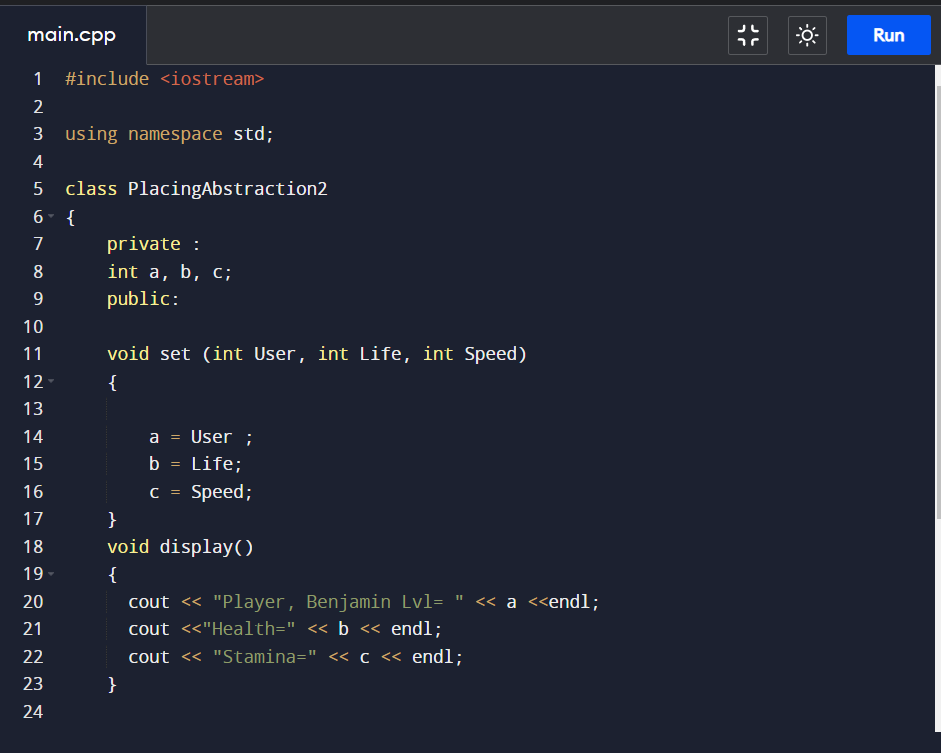941x753 pixels.
Task: Click the 'public:' keyword on line 9
Action: click(x=143, y=299)
